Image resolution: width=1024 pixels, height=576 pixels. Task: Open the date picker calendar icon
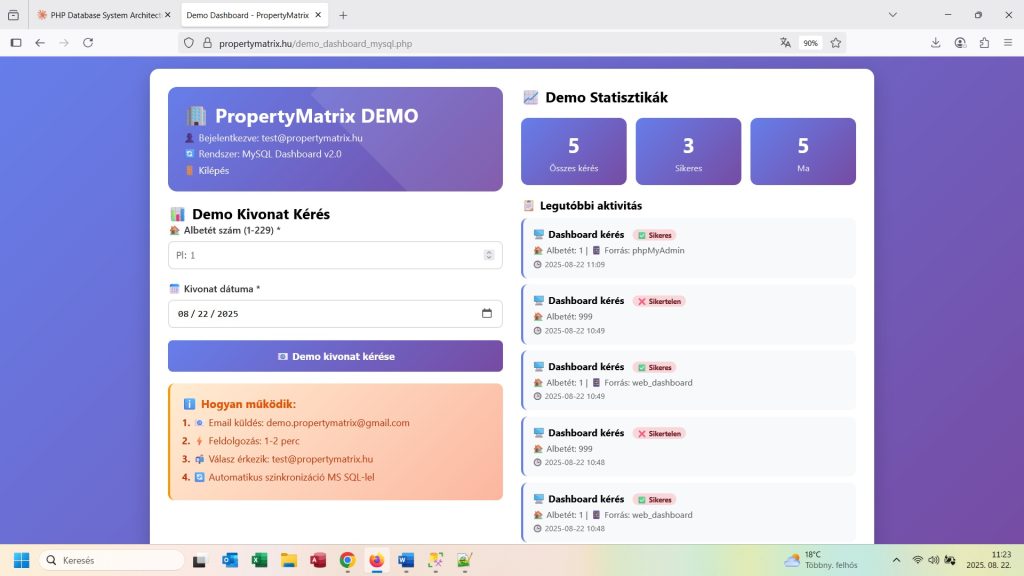click(x=487, y=313)
